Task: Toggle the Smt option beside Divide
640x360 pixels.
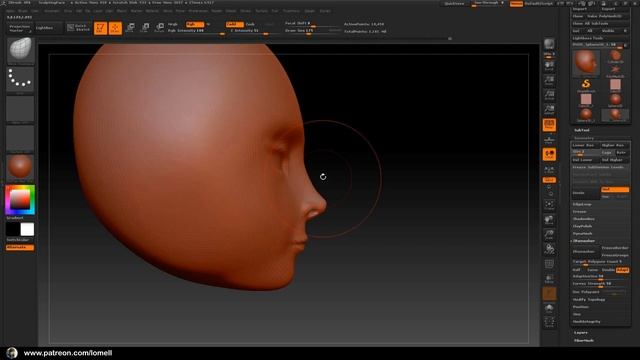Action: [615, 190]
